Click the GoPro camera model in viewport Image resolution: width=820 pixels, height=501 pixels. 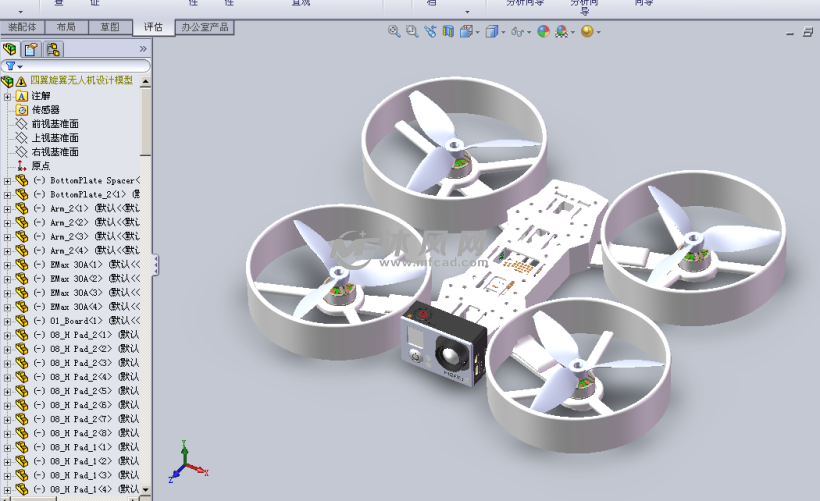[443, 345]
